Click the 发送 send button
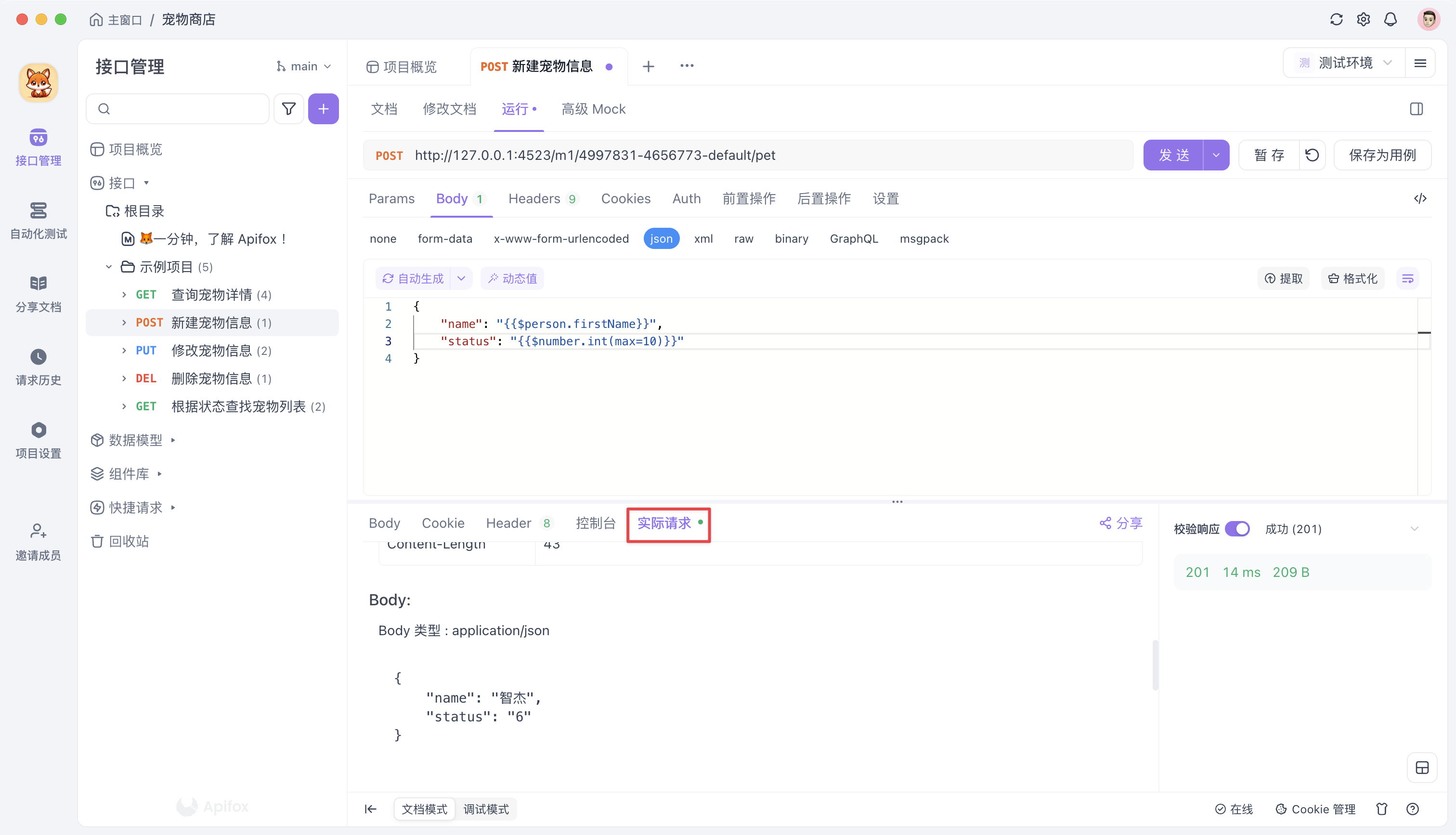Viewport: 1456px width, 835px height. pos(1173,154)
